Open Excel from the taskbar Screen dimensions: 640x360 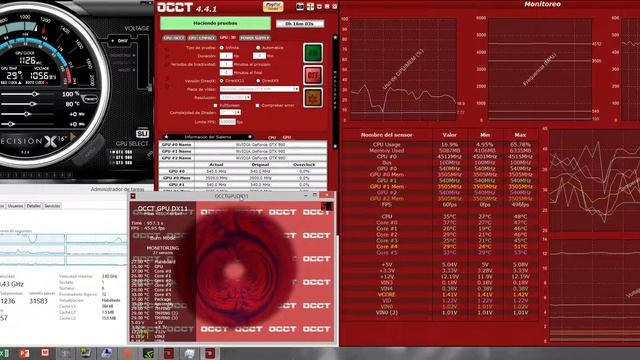coord(4,353)
